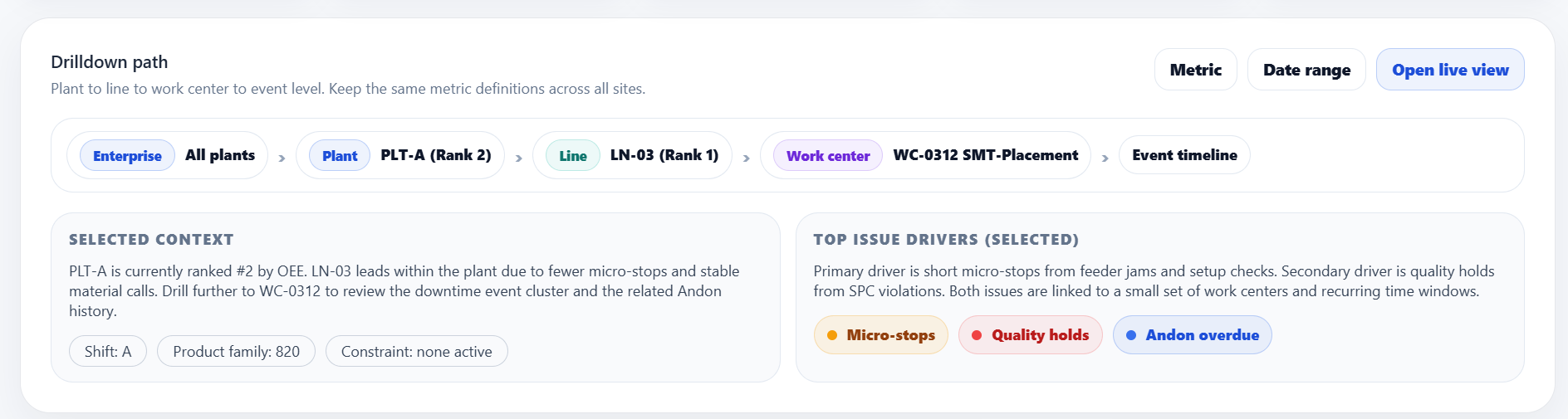Click the Line LN-03 (Rank 1) crumb
The image size is (1568, 419).
632,155
